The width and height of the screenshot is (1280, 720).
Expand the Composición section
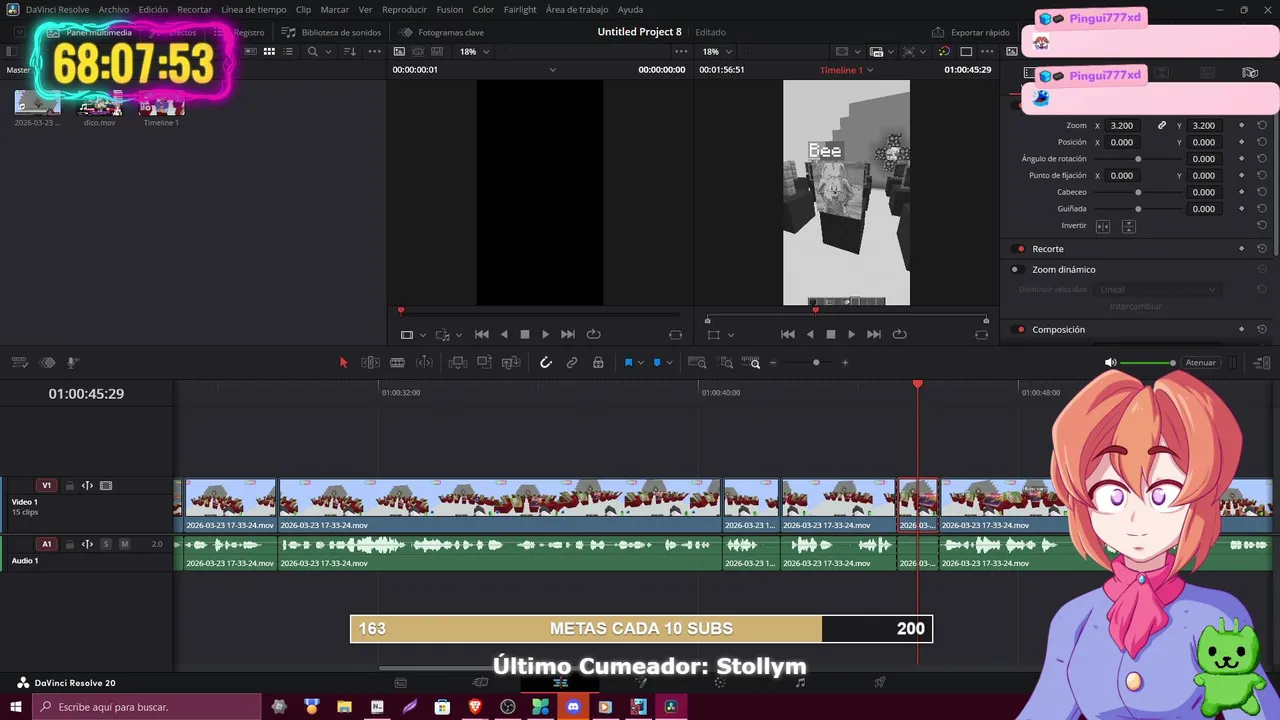[1059, 330]
